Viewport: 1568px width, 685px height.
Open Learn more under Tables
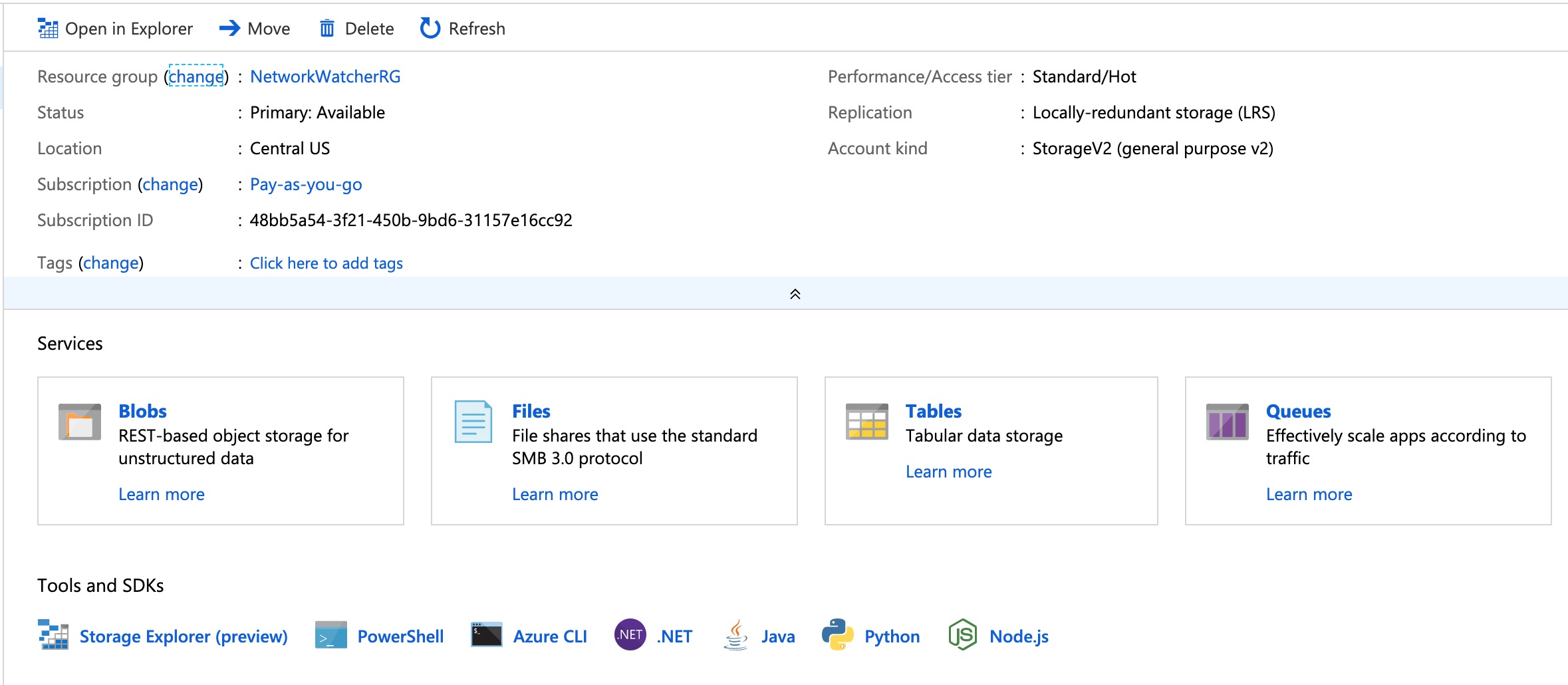pos(948,472)
